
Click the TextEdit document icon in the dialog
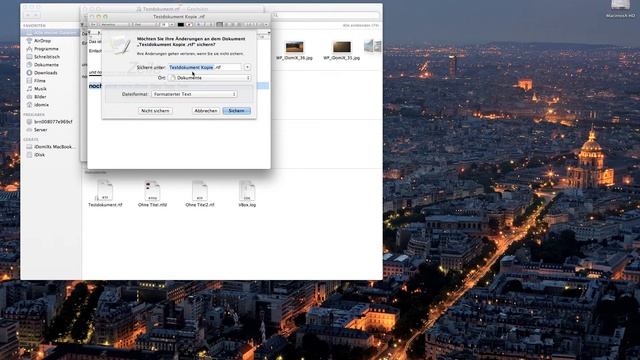click(x=120, y=46)
